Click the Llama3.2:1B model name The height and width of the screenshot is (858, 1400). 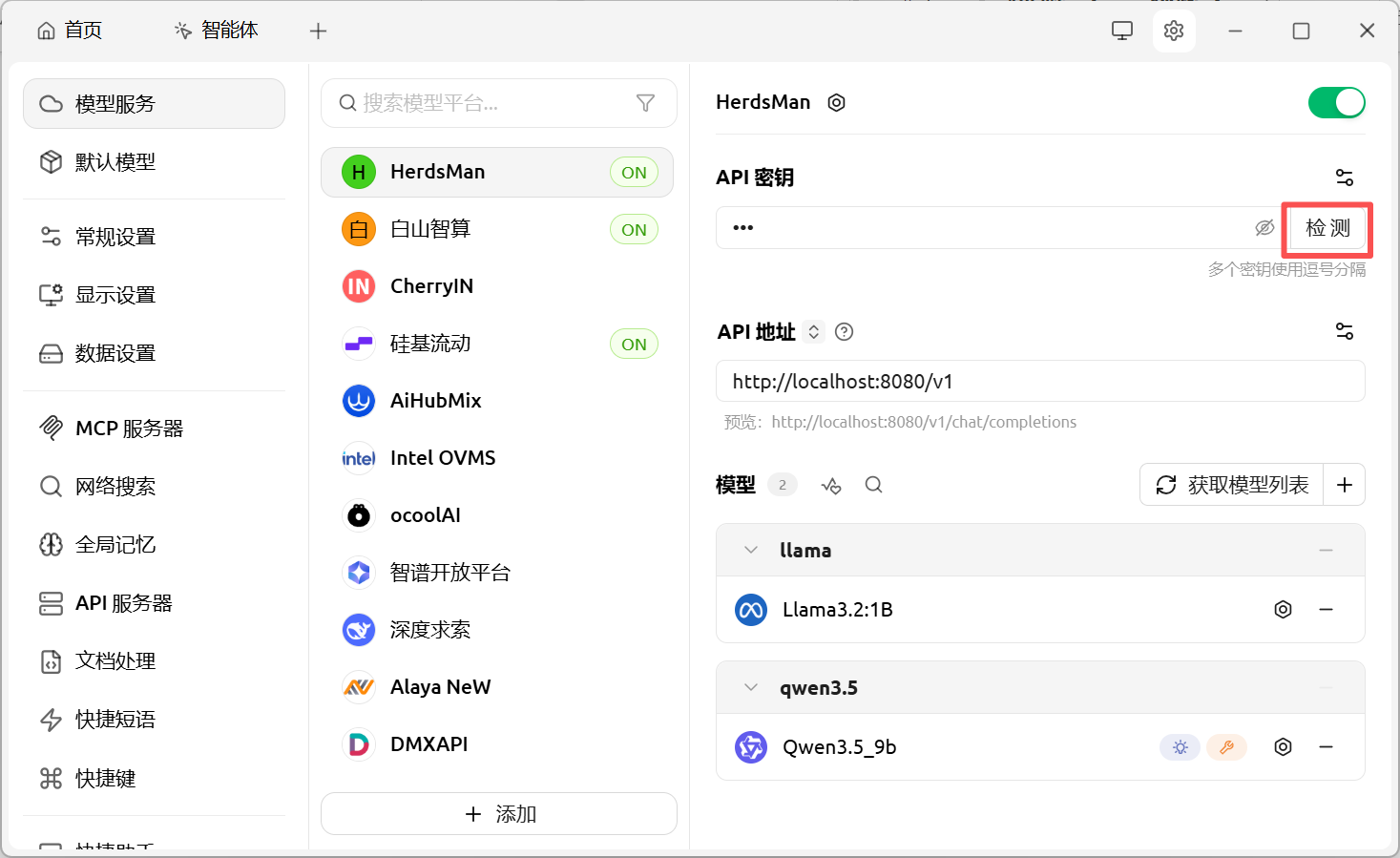pyautogui.click(x=838, y=610)
